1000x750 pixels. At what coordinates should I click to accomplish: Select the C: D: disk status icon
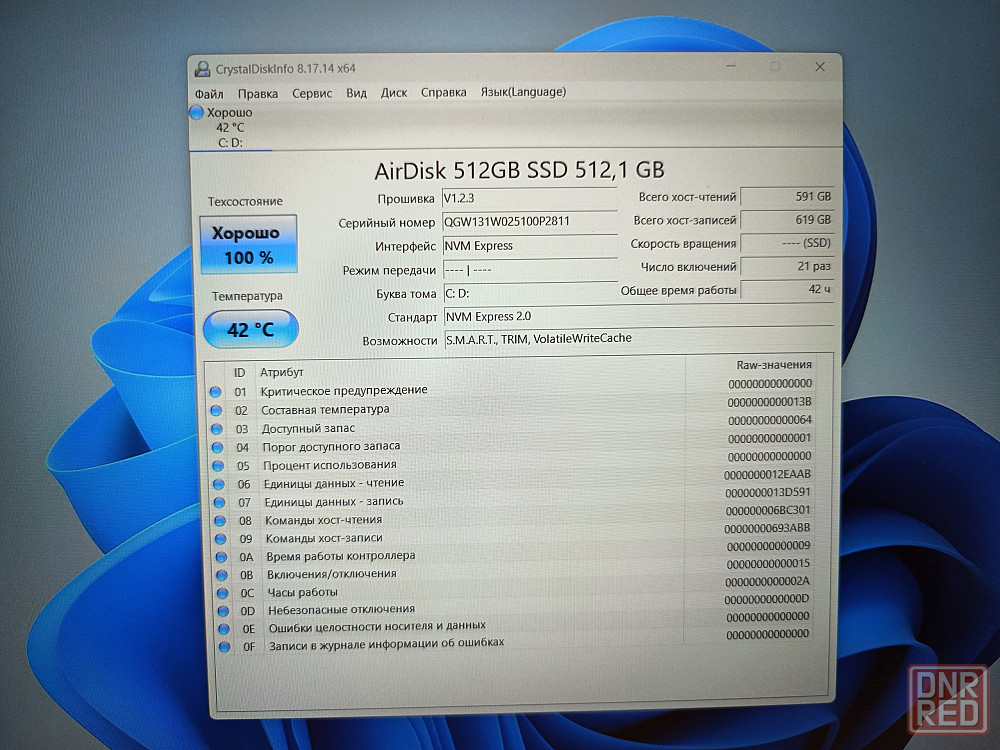click(x=197, y=113)
